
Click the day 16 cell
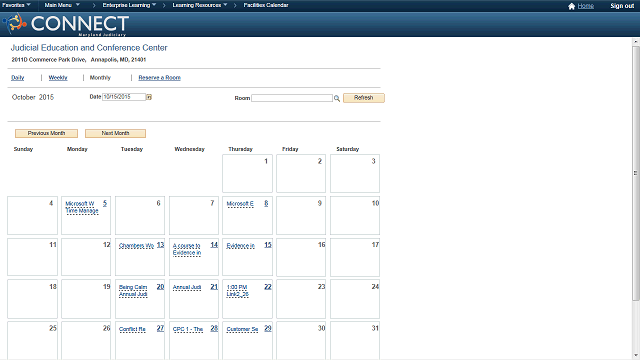click(301, 257)
